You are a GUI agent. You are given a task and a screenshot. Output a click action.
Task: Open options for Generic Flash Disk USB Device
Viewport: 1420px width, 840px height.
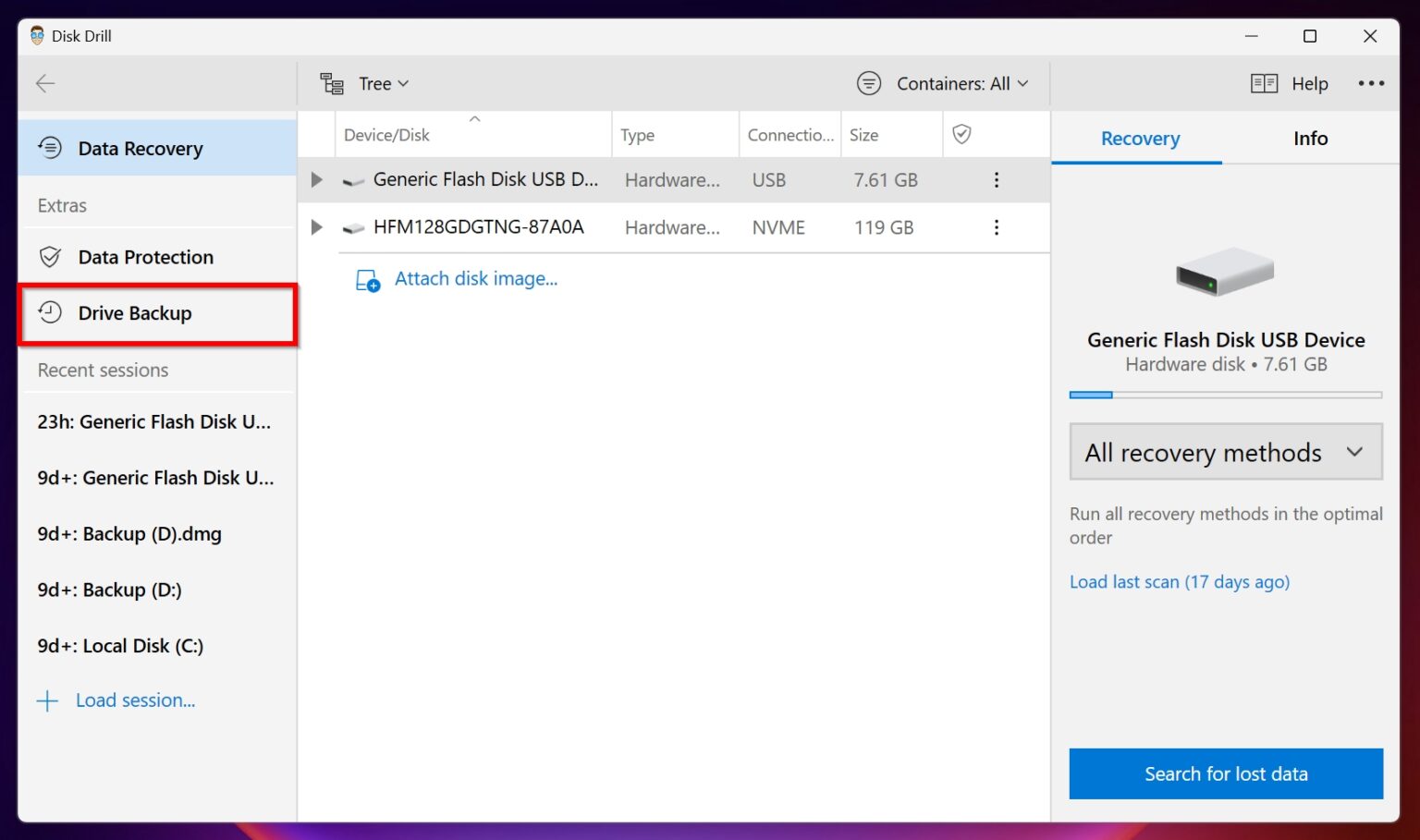pos(996,179)
